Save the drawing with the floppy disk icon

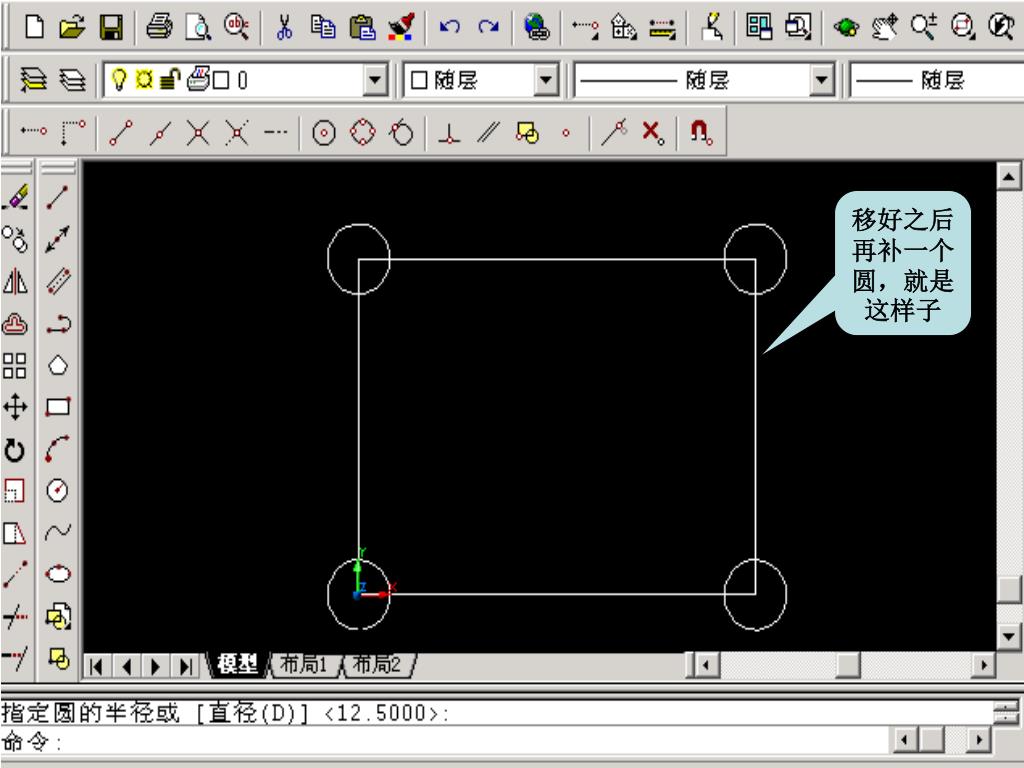pos(111,27)
